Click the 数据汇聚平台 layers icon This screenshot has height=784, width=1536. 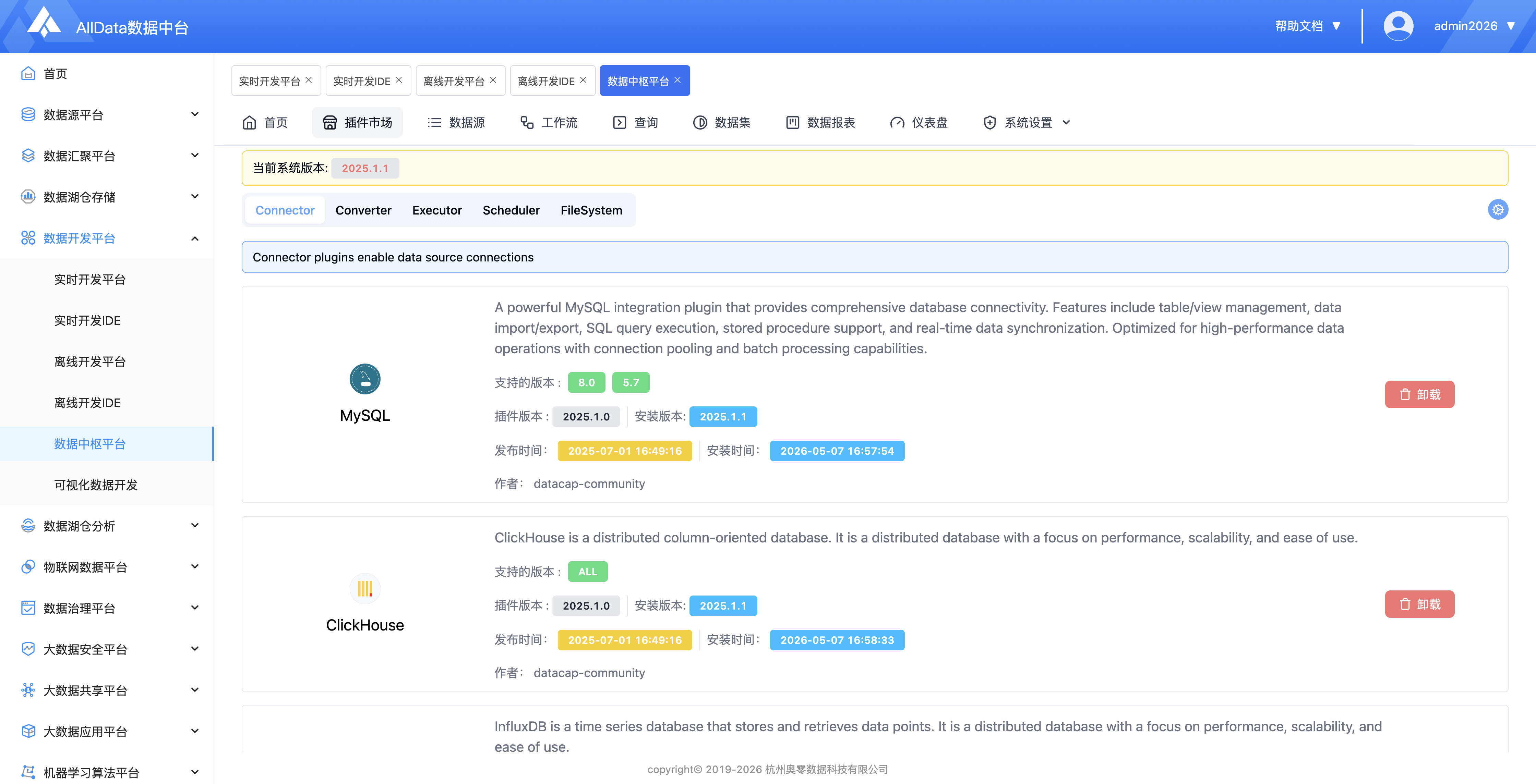point(28,156)
